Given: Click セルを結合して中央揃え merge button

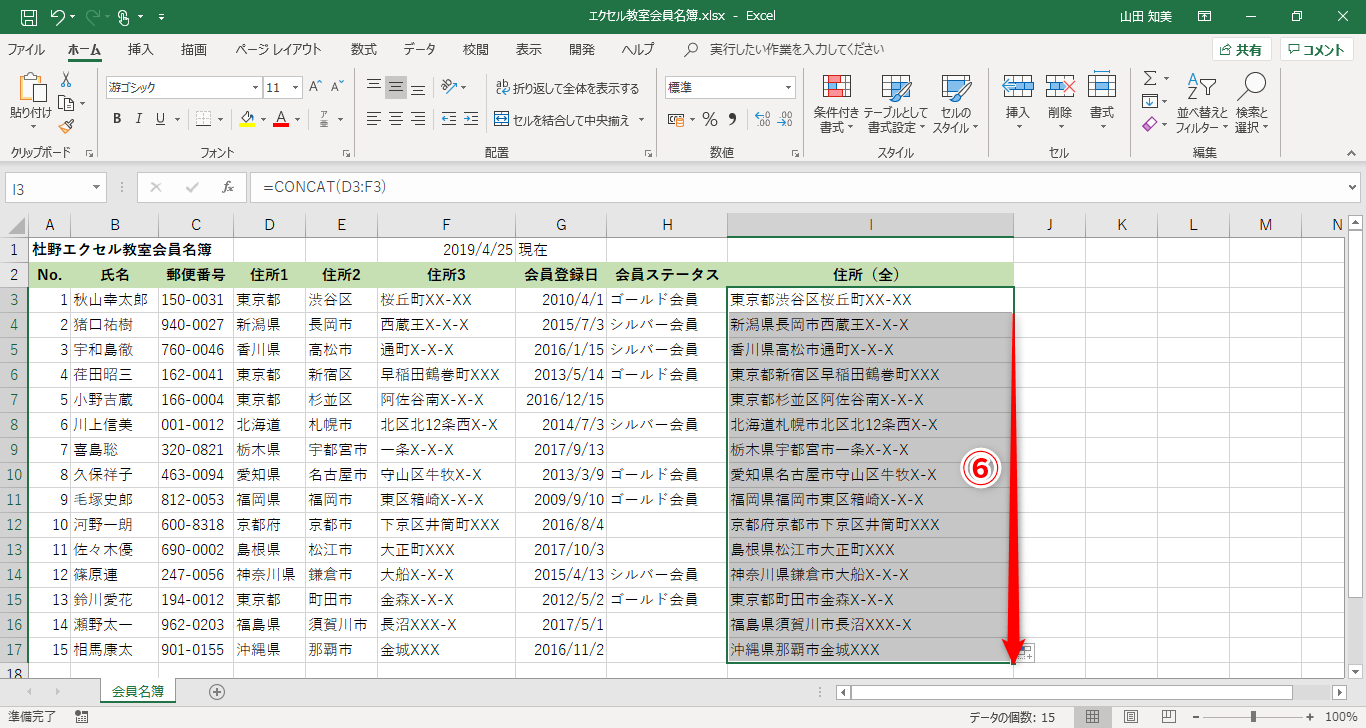Looking at the screenshot, I should tap(562, 120).
